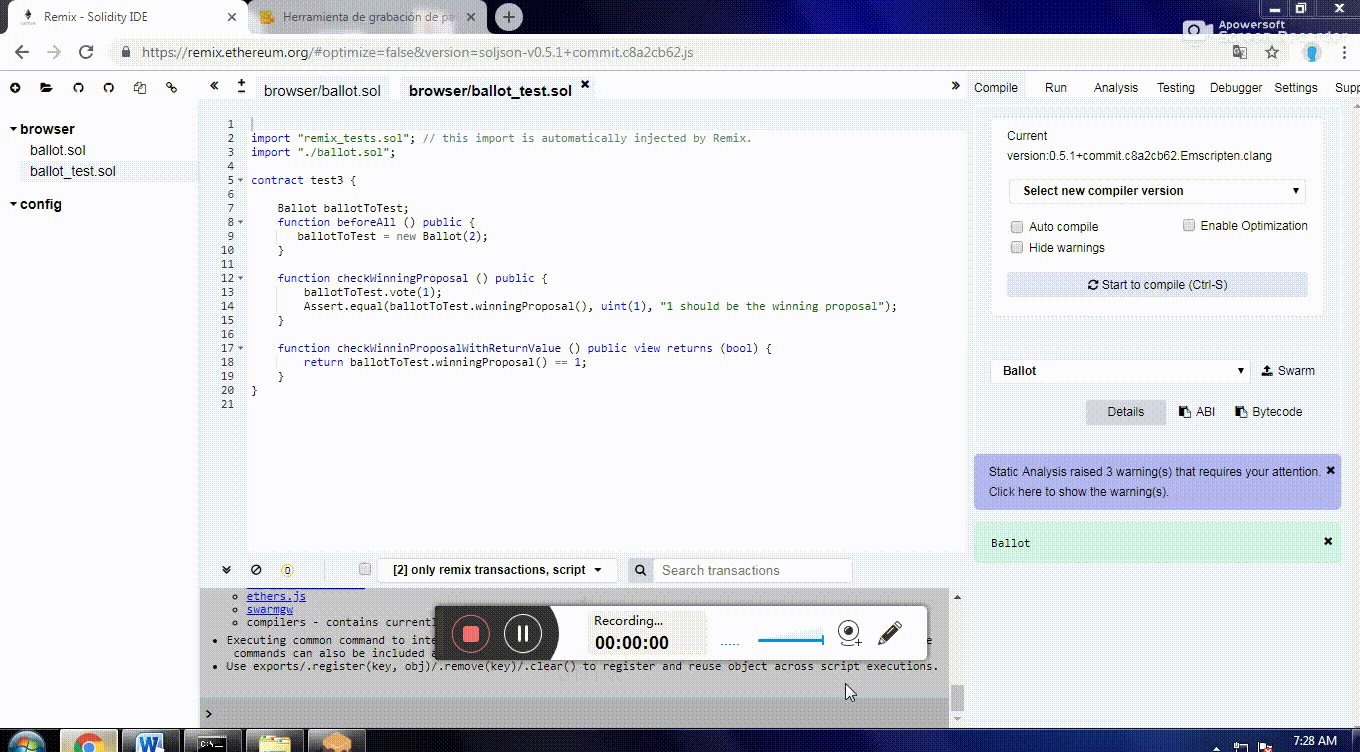Open the ethers.js link in terminal
1360x752 pixels.
click(x=276, y=596)
